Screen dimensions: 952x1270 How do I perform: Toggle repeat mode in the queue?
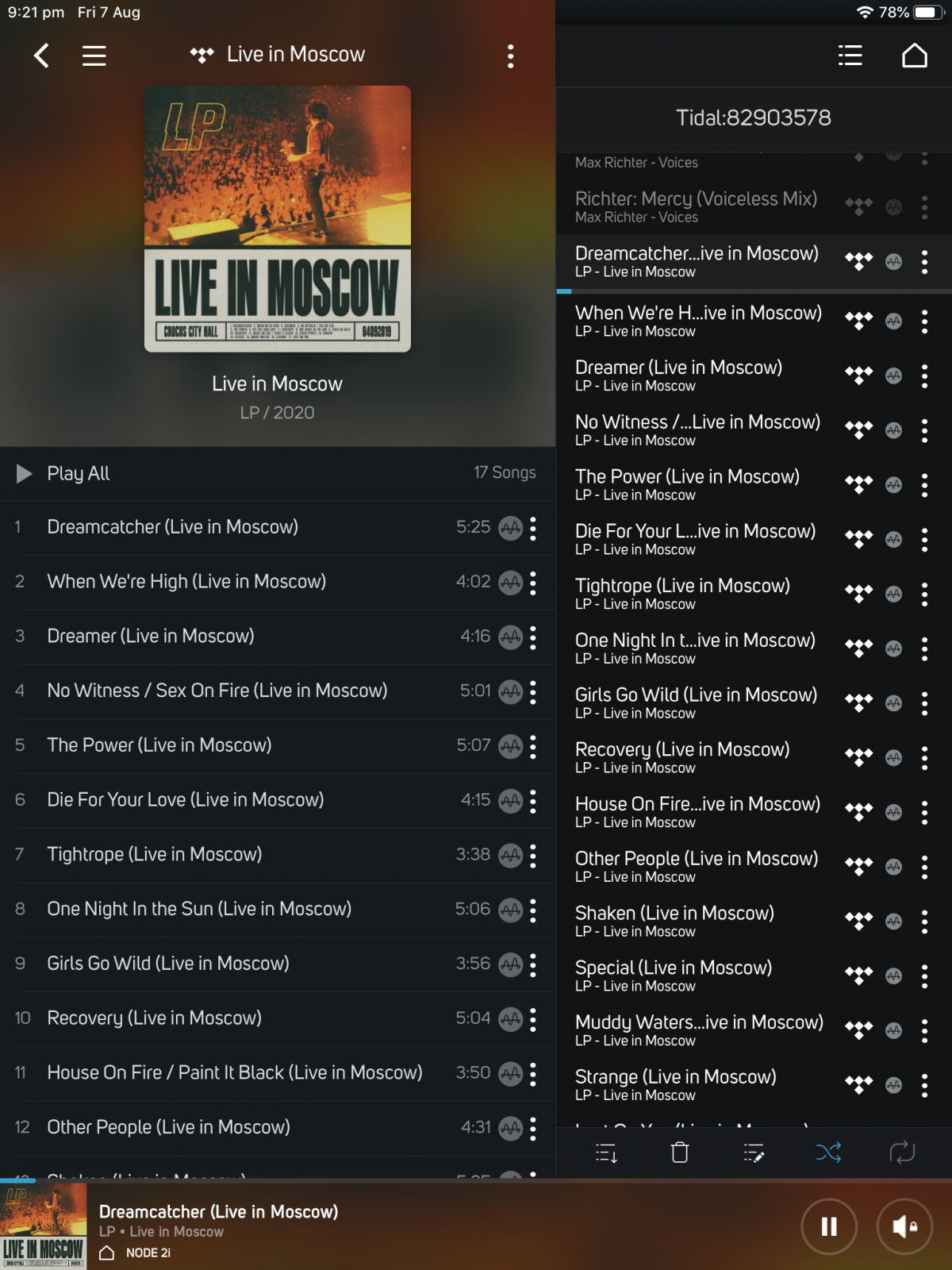(x=902, y=1152)
